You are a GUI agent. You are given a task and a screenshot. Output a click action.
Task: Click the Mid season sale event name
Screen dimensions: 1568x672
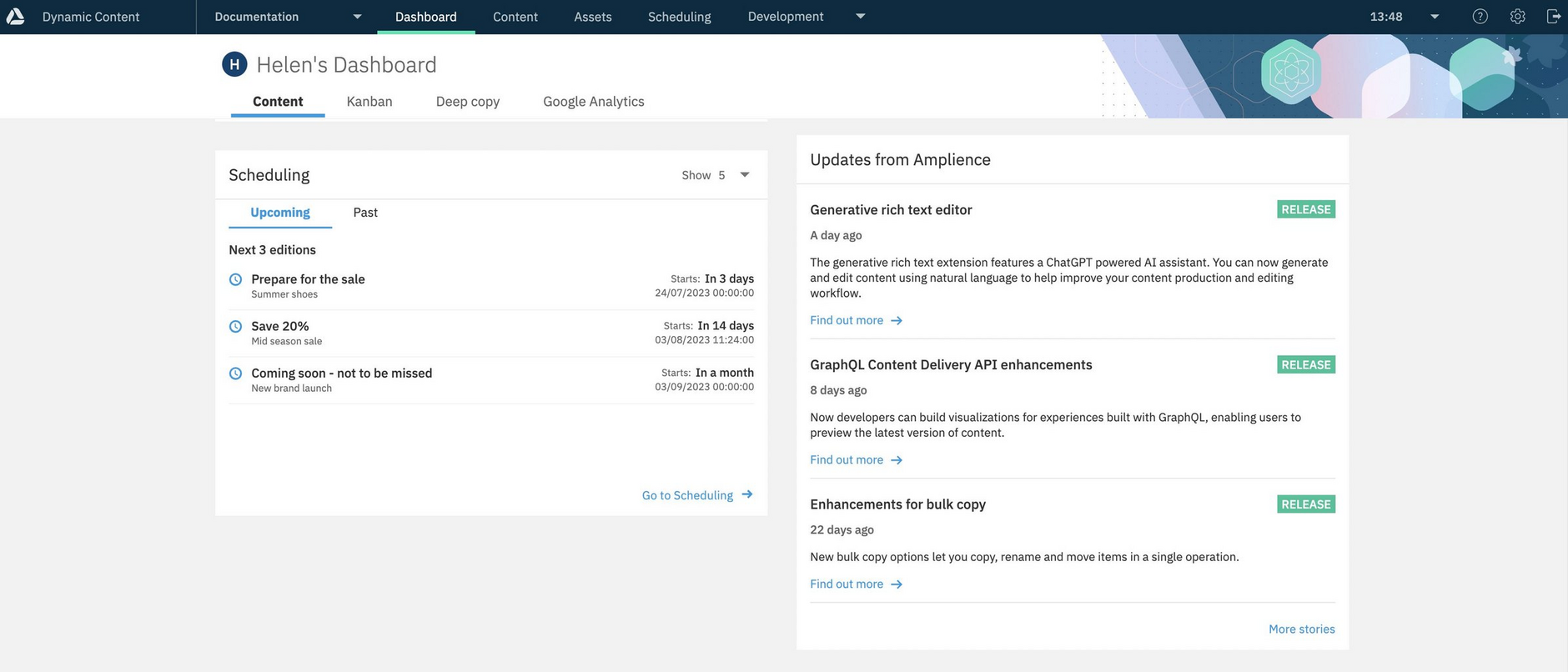pyautogui.click(x=287, y=341)
